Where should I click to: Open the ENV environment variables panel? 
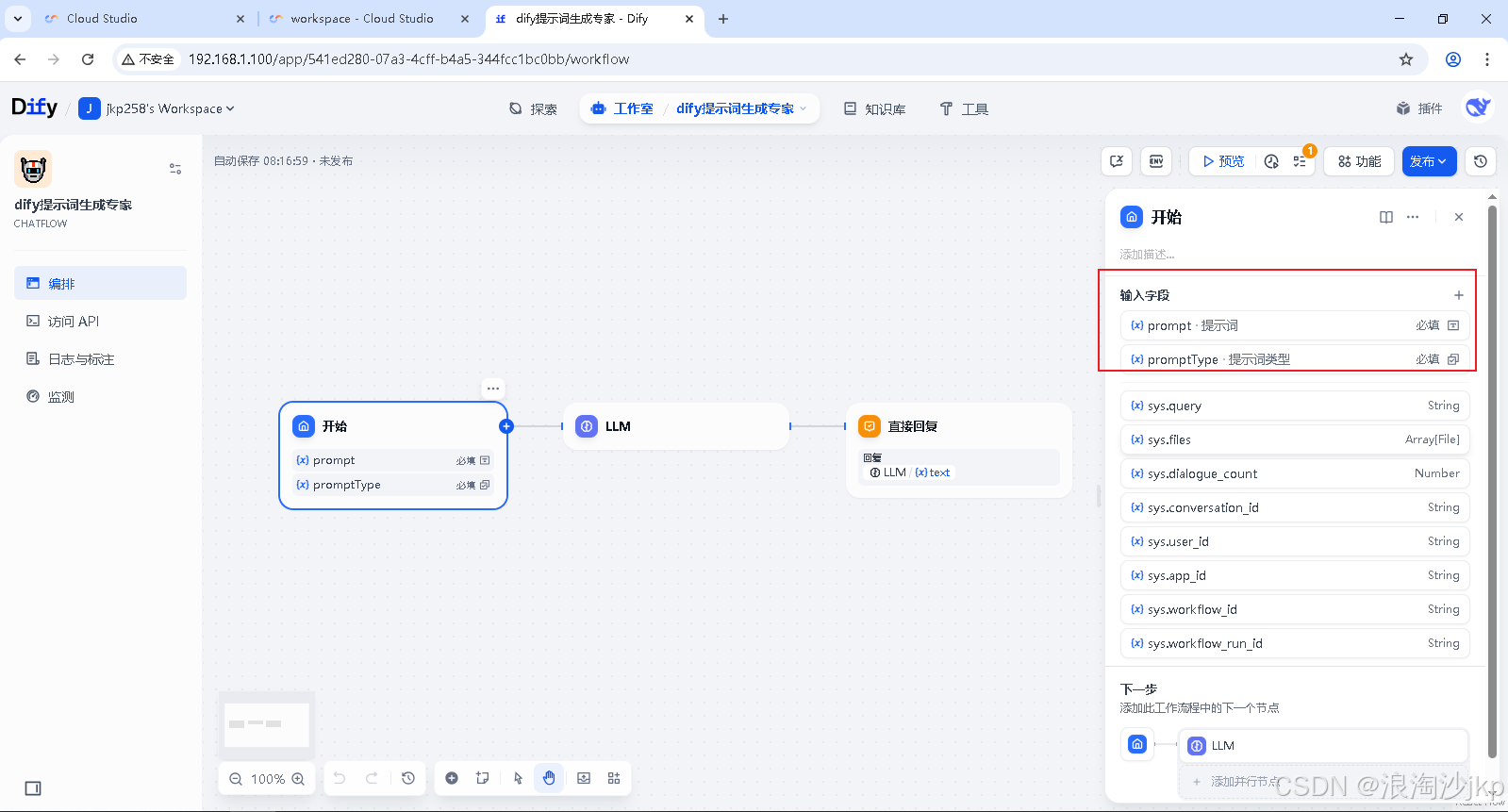[x=1156, y=161]
